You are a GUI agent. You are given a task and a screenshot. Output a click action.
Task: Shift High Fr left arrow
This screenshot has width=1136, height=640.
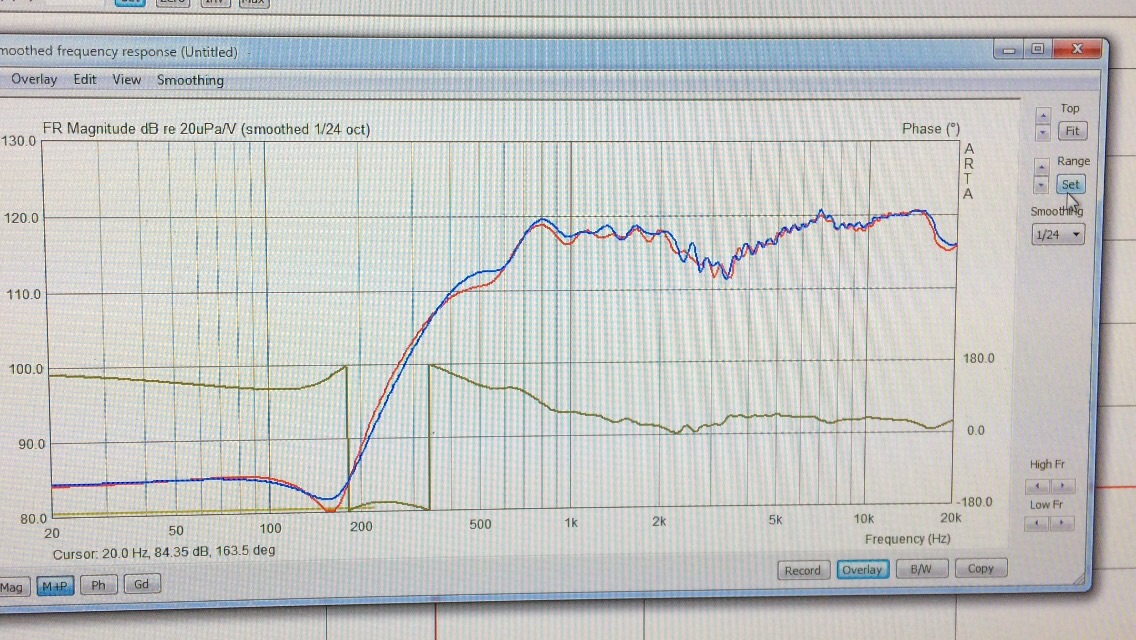(1037, 486)
